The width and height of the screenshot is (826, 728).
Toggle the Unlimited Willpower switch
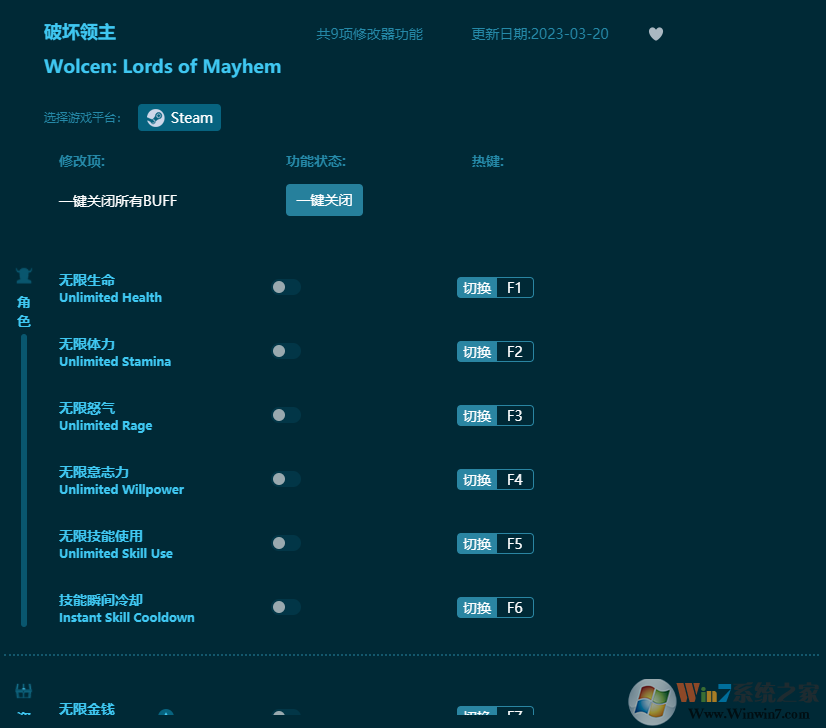coord(285,479)
